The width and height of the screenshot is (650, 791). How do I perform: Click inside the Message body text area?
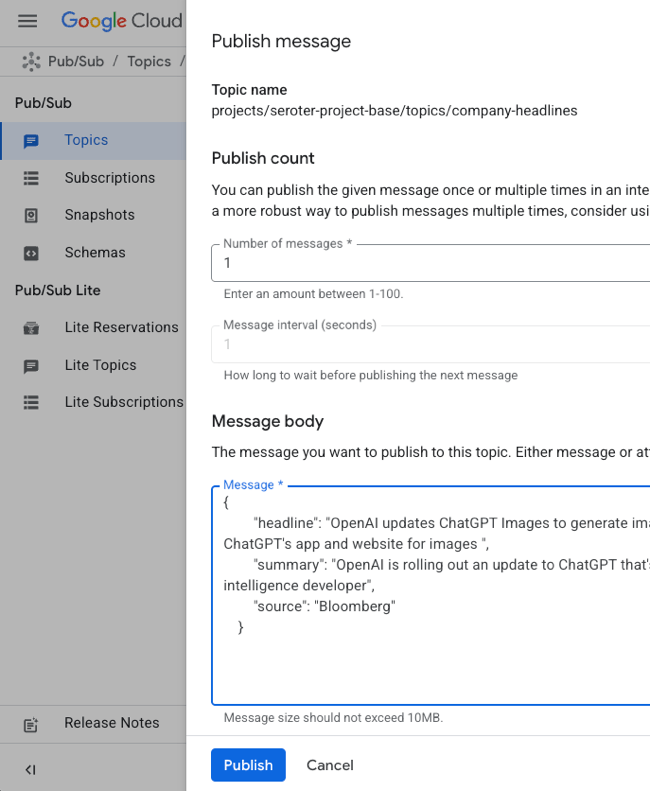point(430,660)
